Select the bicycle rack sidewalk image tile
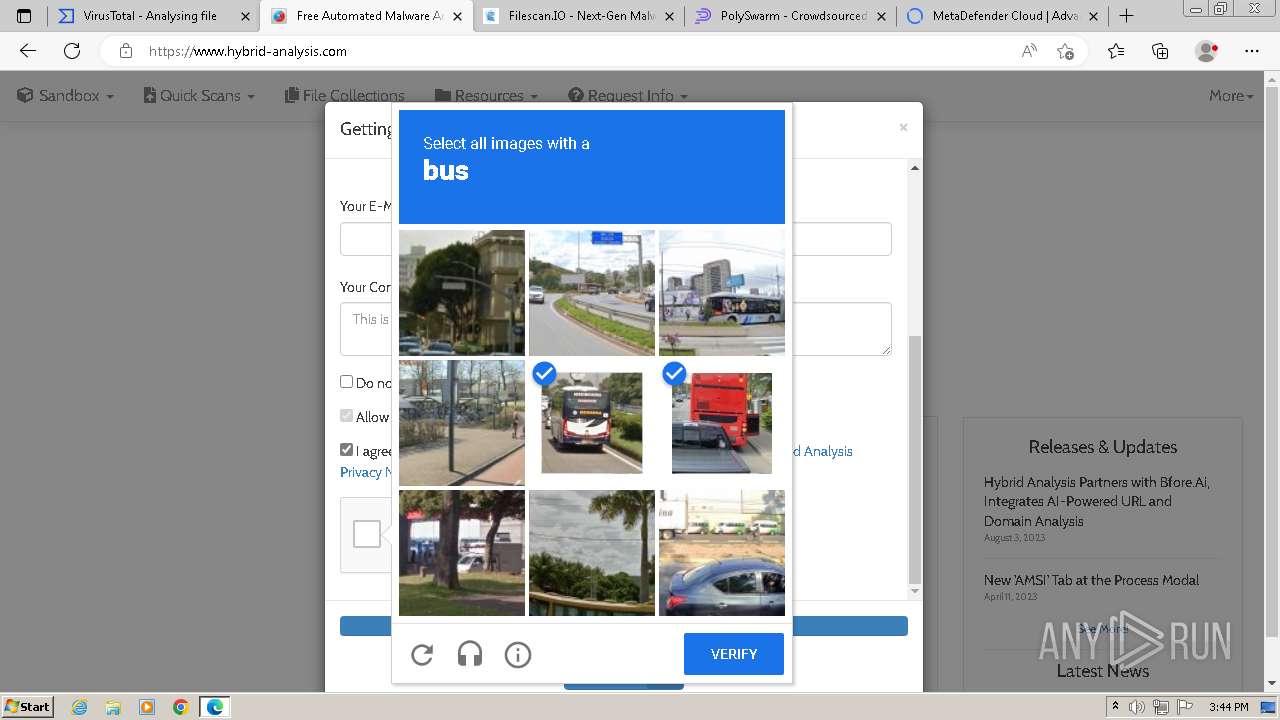This screenshot has width=1280, height=720. click(462, 423)
